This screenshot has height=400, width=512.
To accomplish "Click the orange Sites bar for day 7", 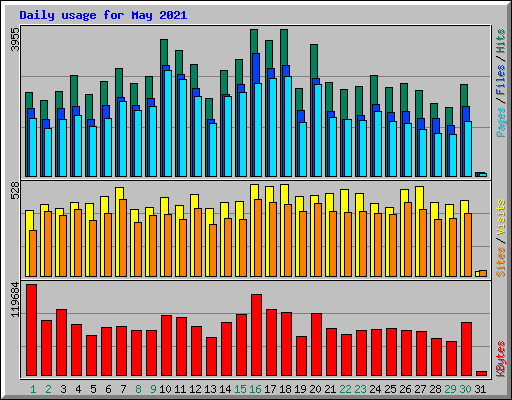I will (x=123, y=238).
